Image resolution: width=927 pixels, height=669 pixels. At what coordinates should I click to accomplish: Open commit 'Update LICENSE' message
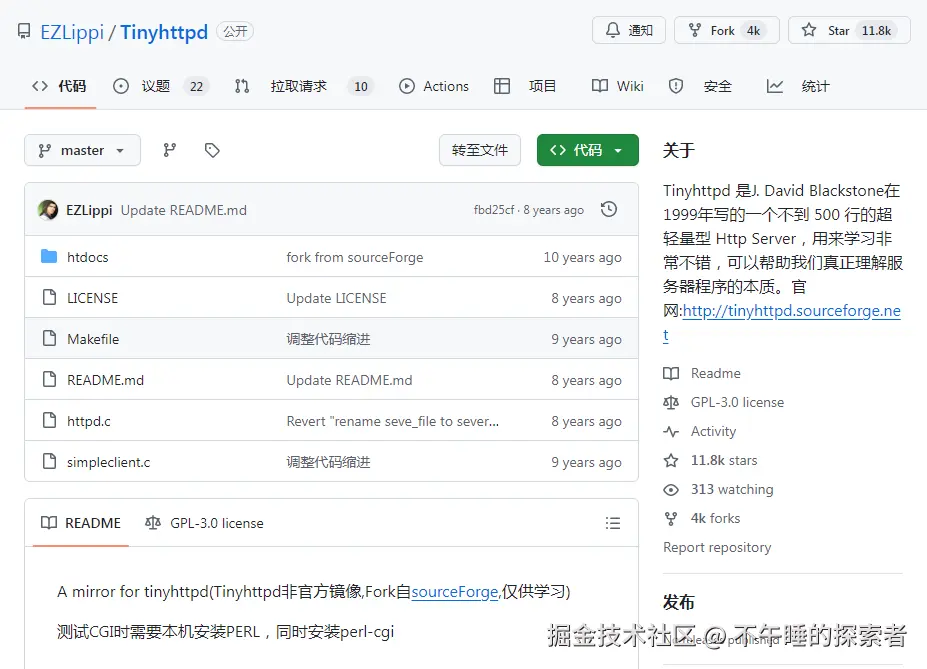coord(336,298)
